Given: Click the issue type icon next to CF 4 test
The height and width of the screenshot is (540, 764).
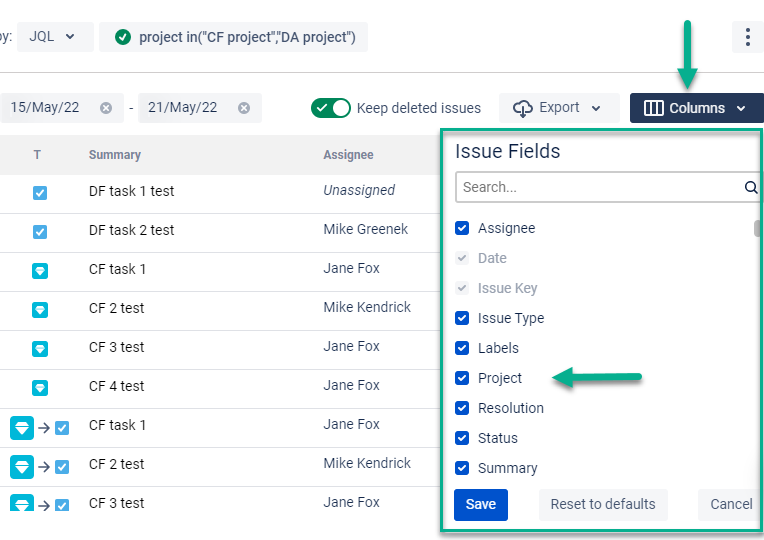Looking at the screenshot, I should coord(40,388).
